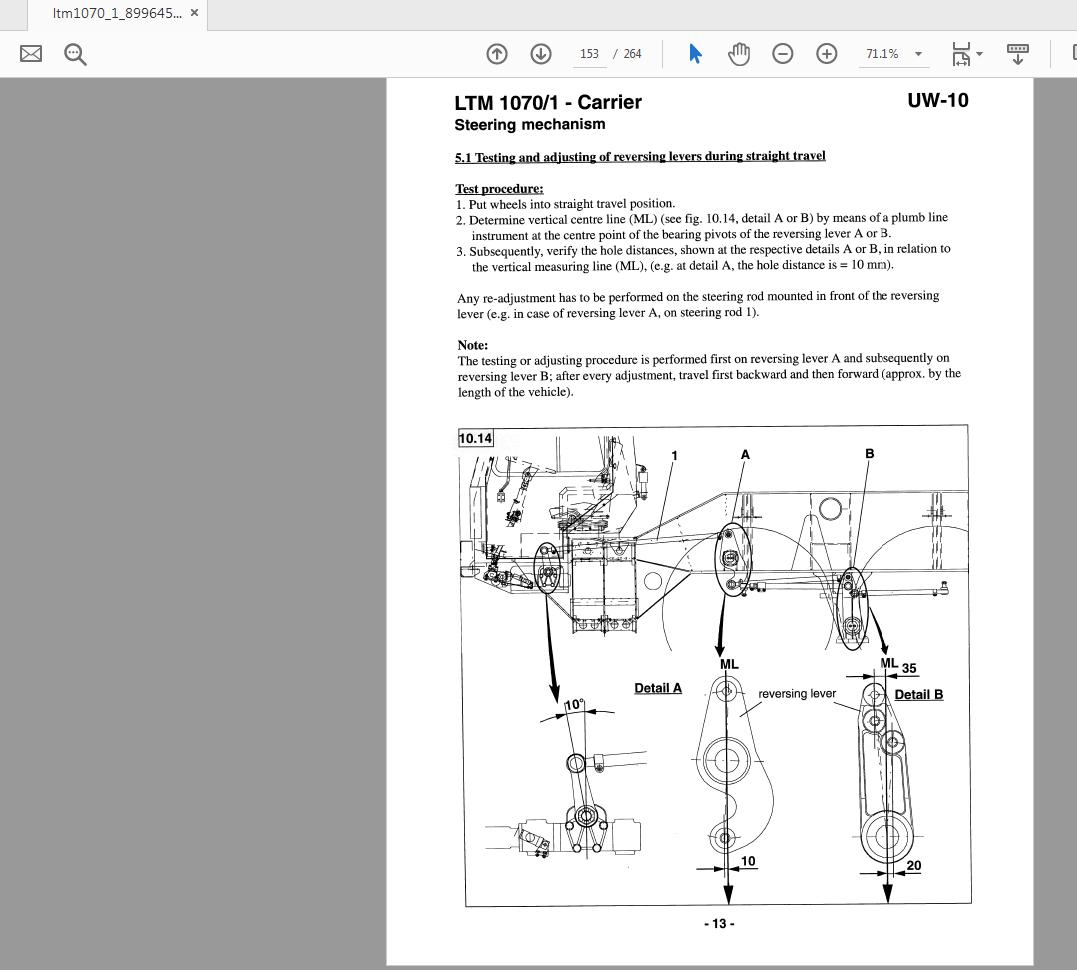Click the '10.14' figure number box
Viewport: 1077px width, 970px height.
(x=475, y=438)
